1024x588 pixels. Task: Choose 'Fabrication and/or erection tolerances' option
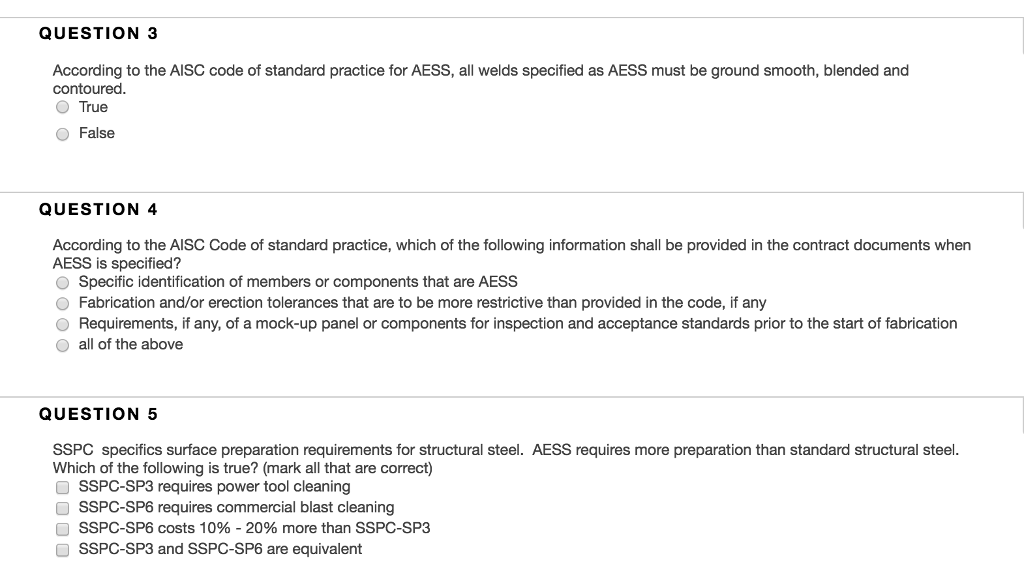pyautogui.click(x=62, y=303)
